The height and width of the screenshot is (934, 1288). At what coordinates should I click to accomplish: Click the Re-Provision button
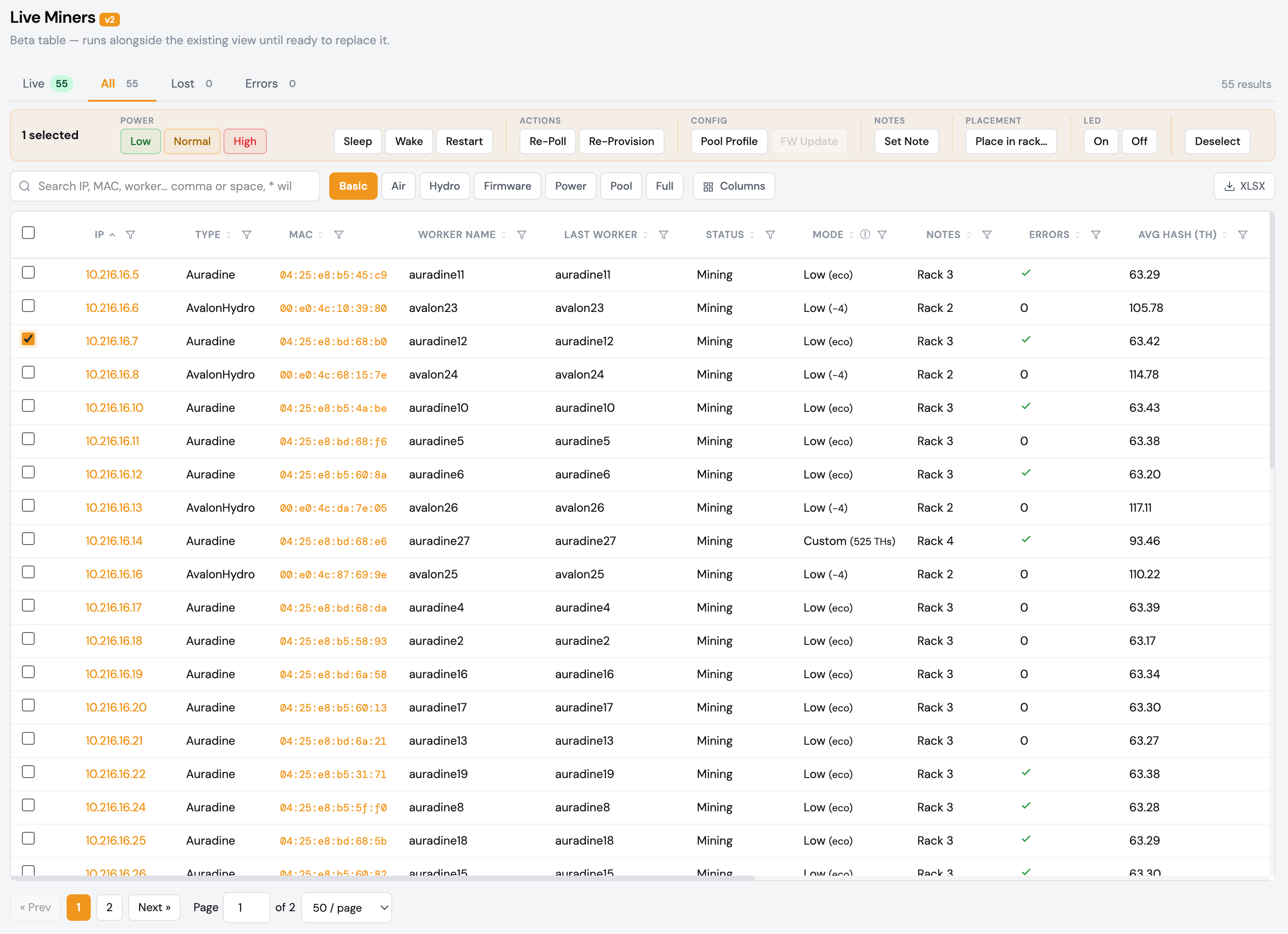(x=621, y=141)
